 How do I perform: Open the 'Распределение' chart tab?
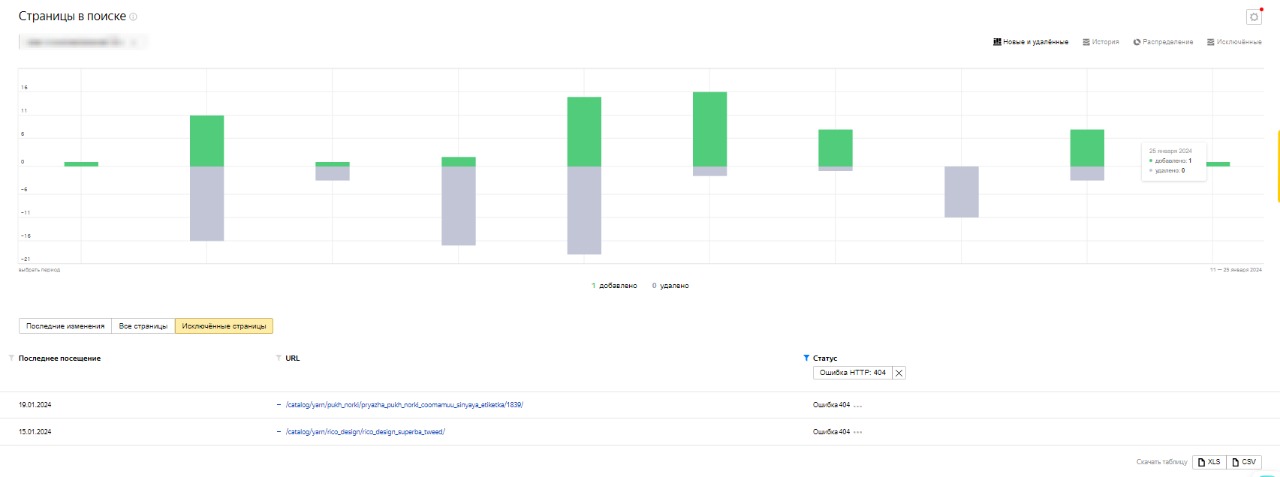[x=1163, y=42]
